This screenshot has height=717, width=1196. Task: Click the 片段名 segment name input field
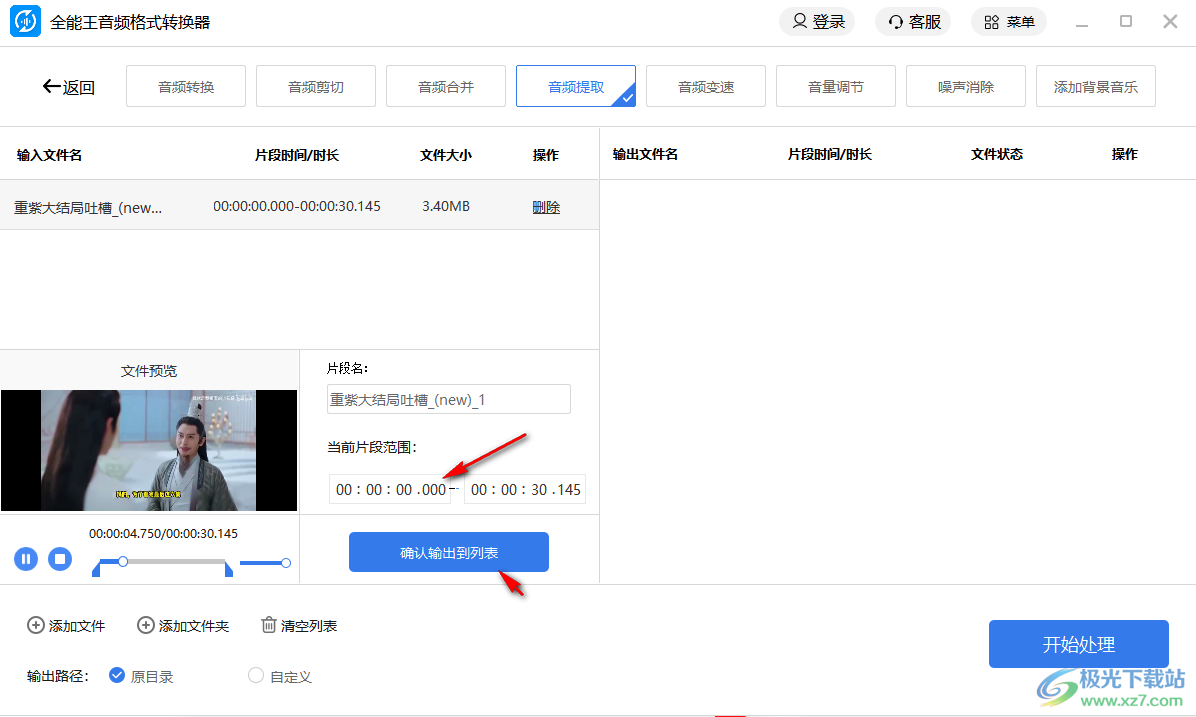[x=448, y=398]
